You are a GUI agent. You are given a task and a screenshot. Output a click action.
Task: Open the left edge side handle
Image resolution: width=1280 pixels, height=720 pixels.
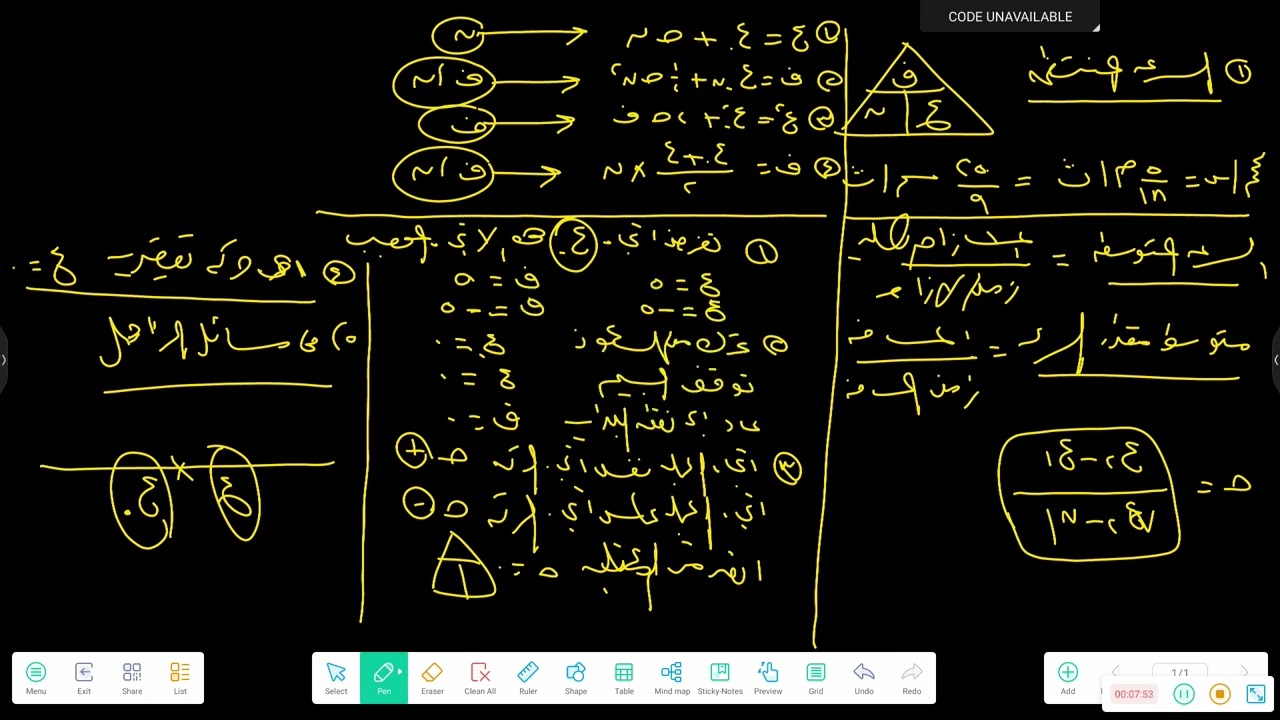coord(4,360)
